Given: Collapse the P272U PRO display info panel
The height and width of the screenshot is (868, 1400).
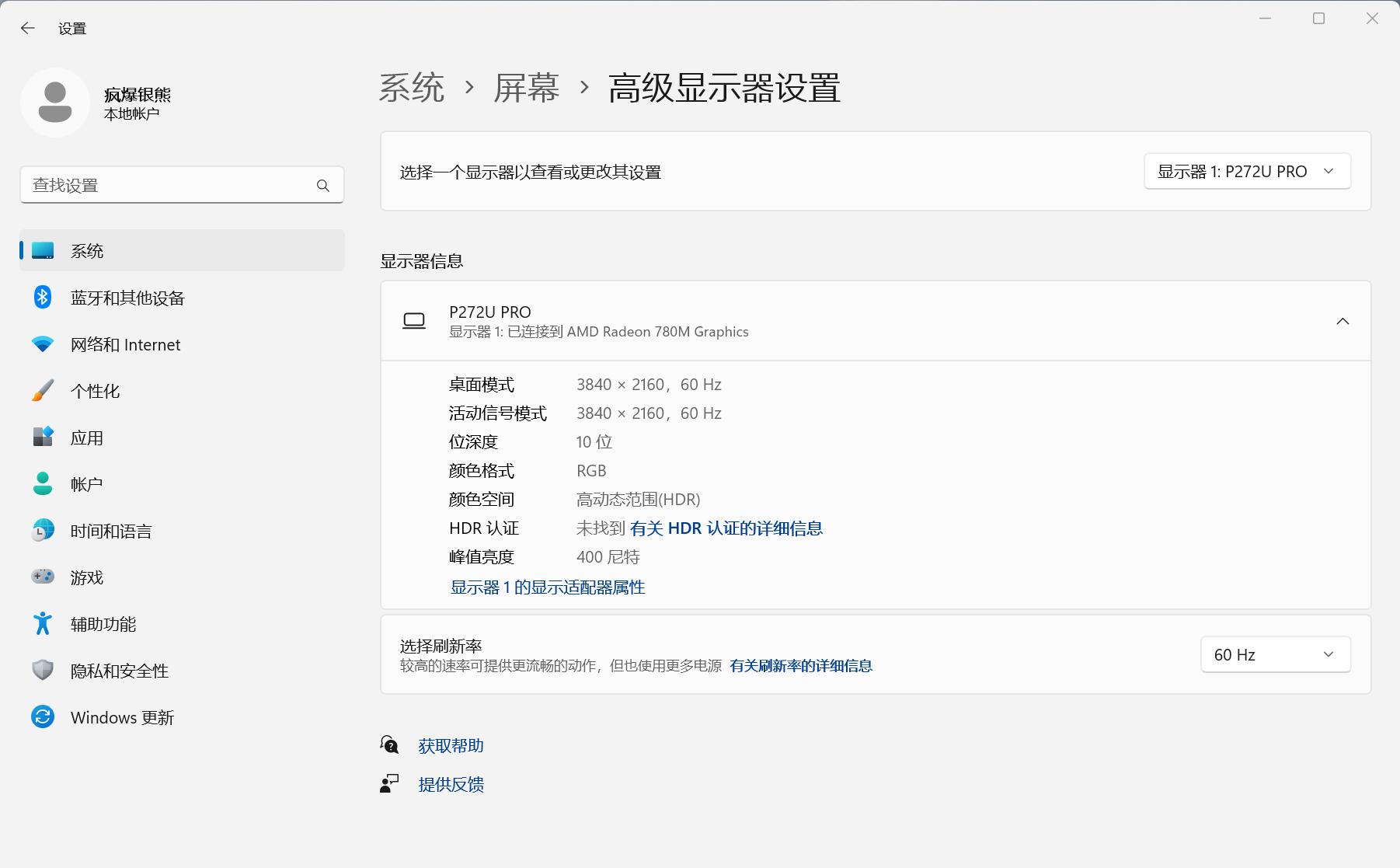Looking at the screenshot, I should 1343,320.
